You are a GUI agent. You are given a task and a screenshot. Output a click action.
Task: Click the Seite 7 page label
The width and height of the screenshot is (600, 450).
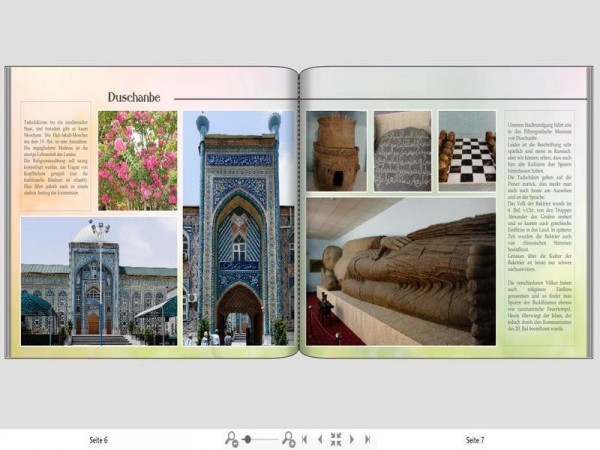point(475,440)
